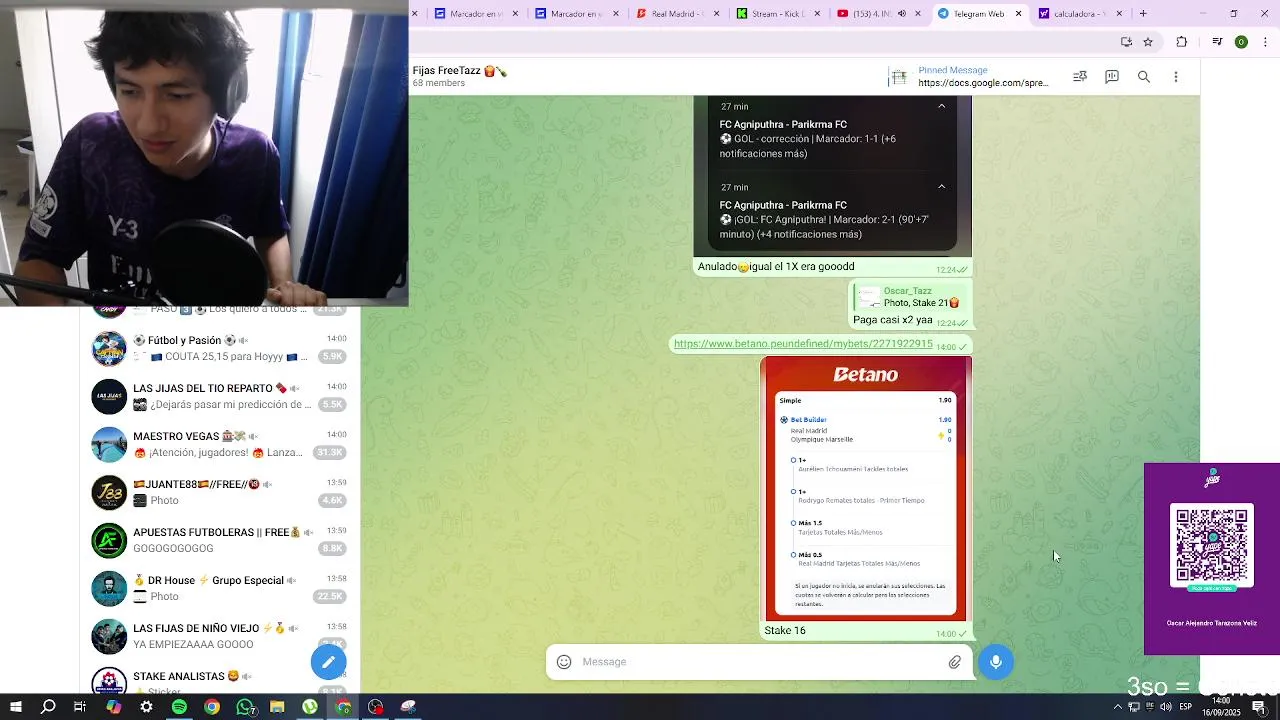Open chat more options menu

1176,77
